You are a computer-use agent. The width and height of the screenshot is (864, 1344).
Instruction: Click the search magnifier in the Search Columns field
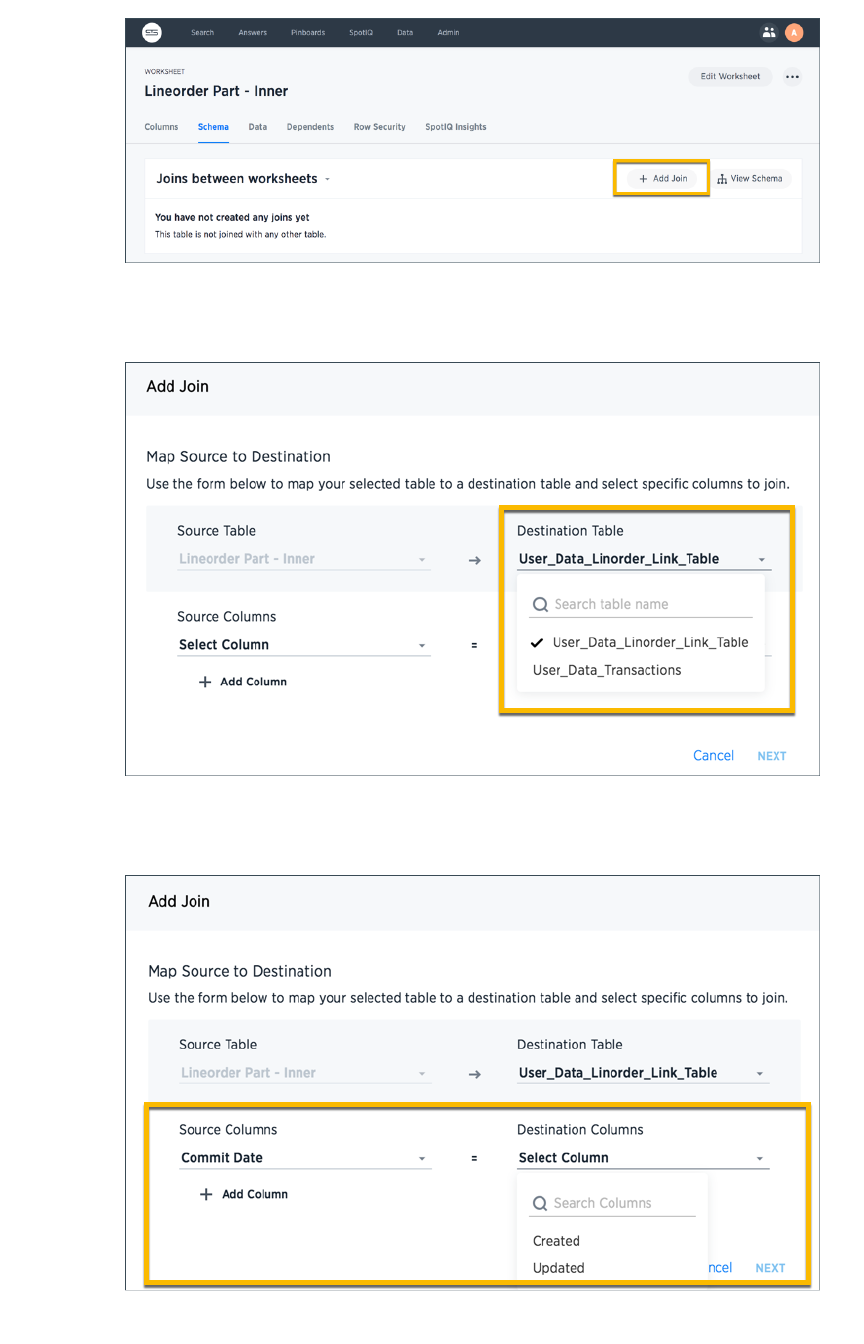[540, 1204]
